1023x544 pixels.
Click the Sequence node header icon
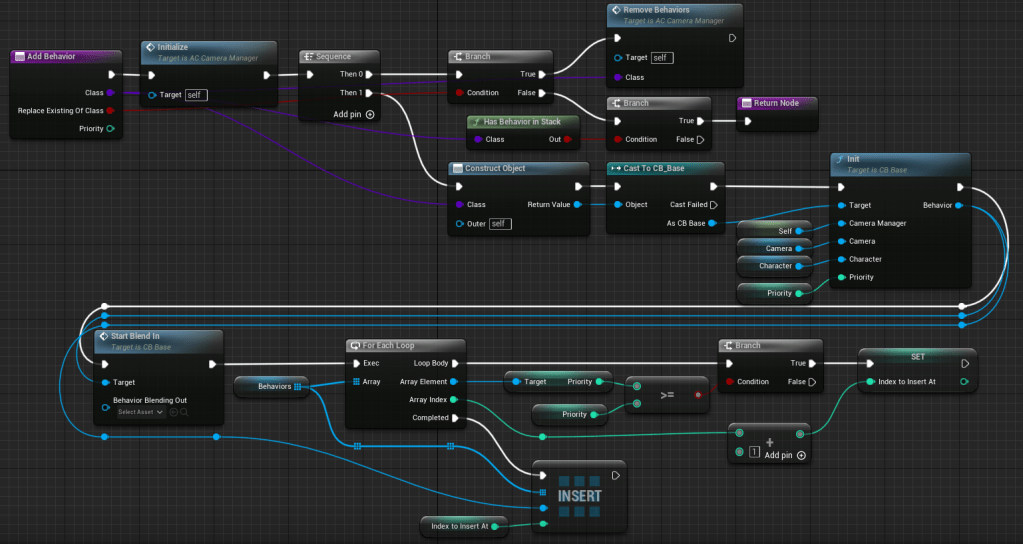coord(308,57)
